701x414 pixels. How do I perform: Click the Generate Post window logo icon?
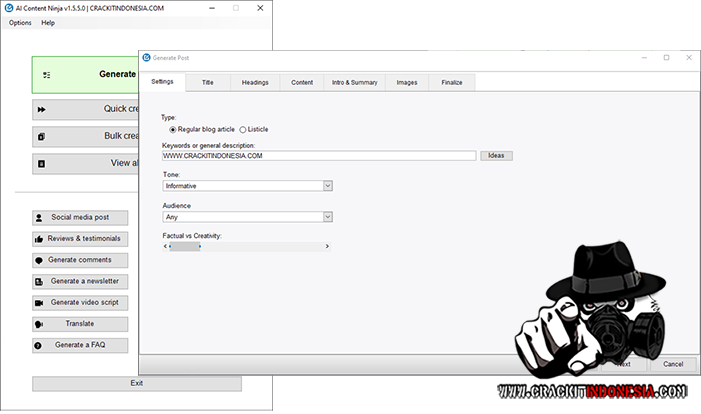click(x=146, y=58)
